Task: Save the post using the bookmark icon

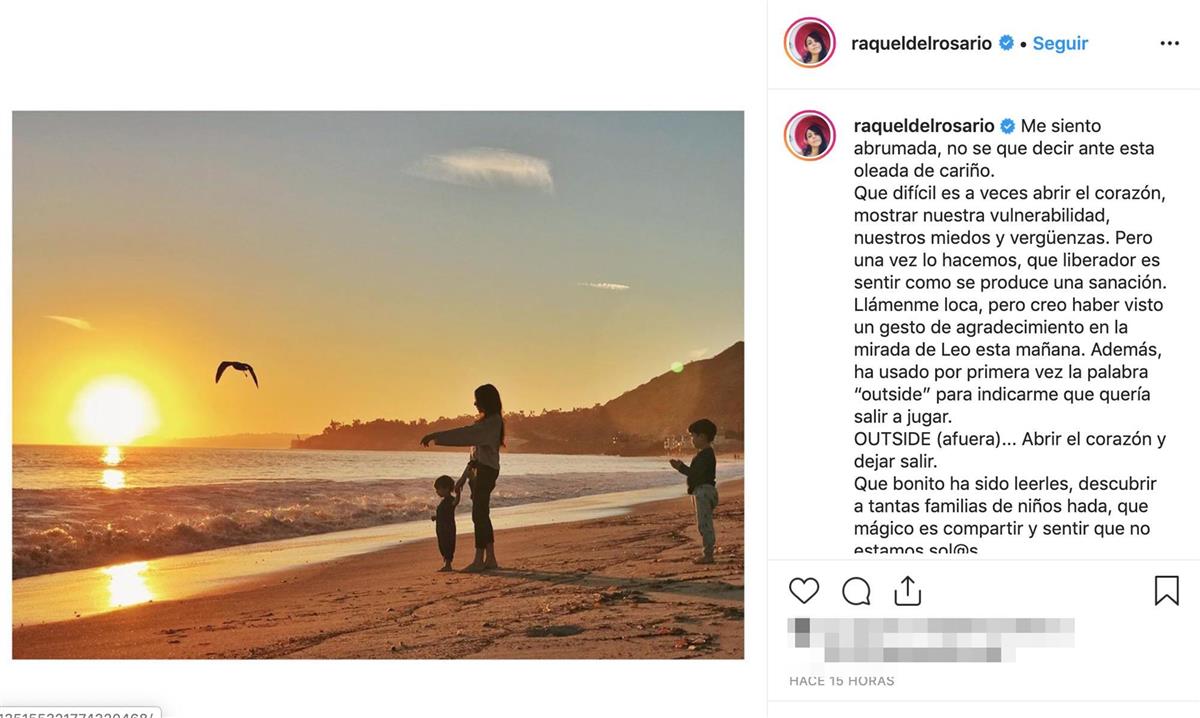Action: click(1168, 590)
